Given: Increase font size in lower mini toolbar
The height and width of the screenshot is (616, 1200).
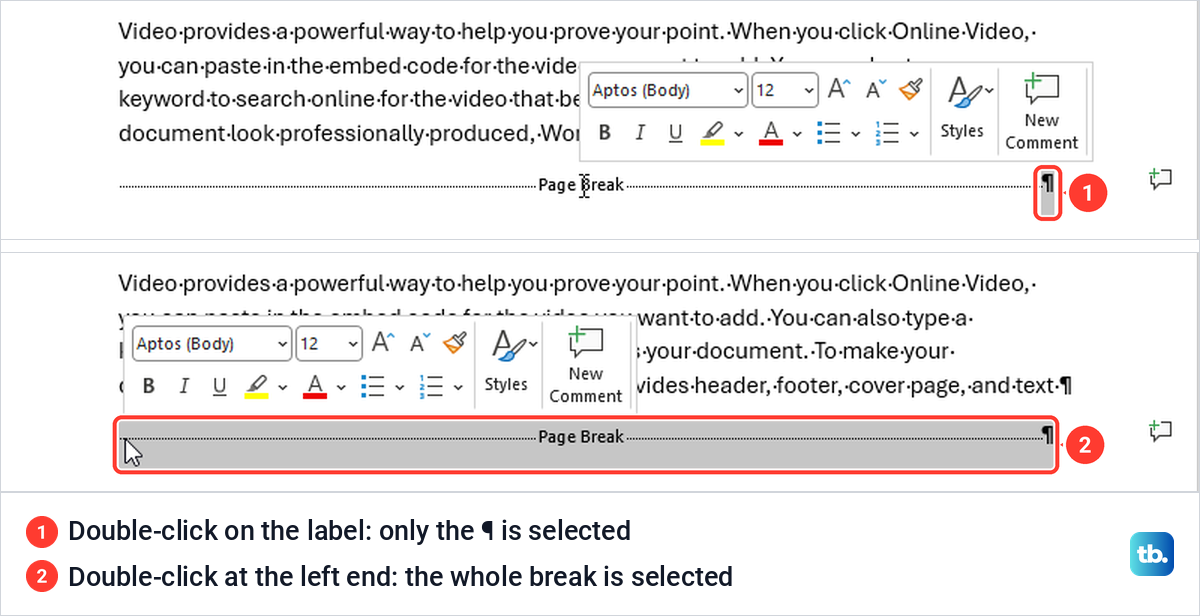Looking at the screenshot, I should [x=383, y=343].
